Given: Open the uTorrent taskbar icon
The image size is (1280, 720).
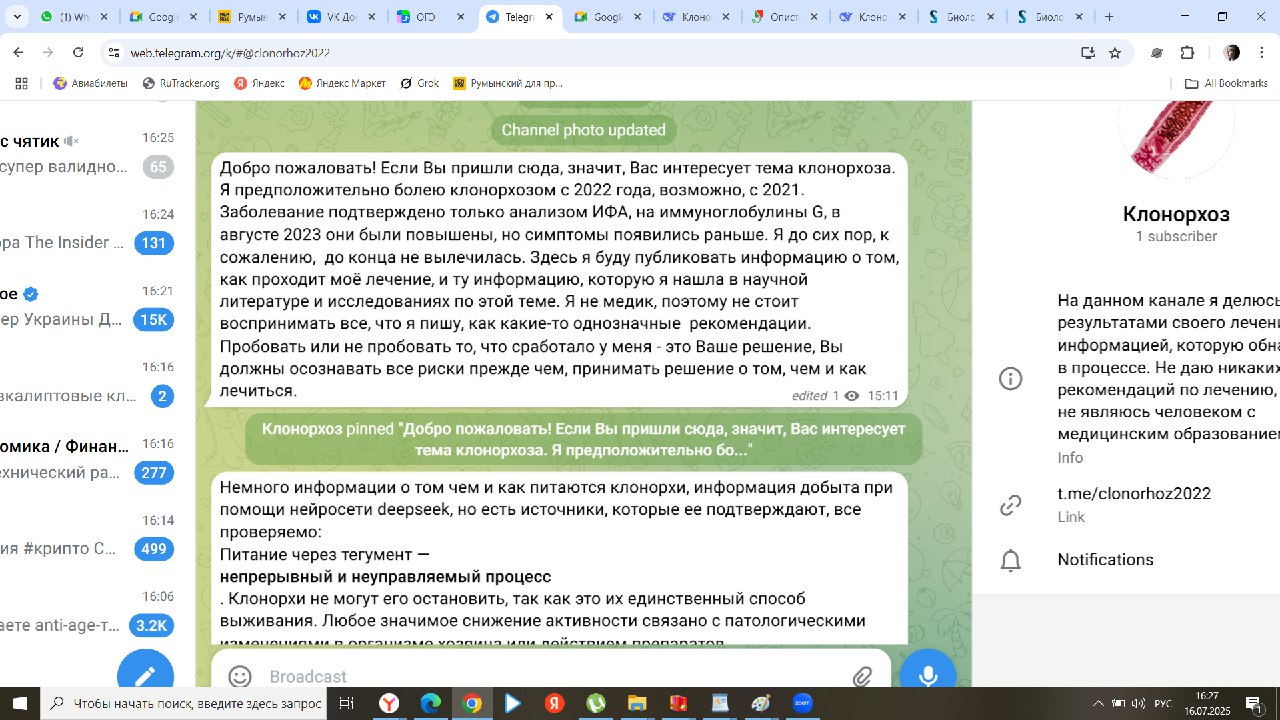Looking at the screenshot, I should pyautogui.click(x=596, y=704).
